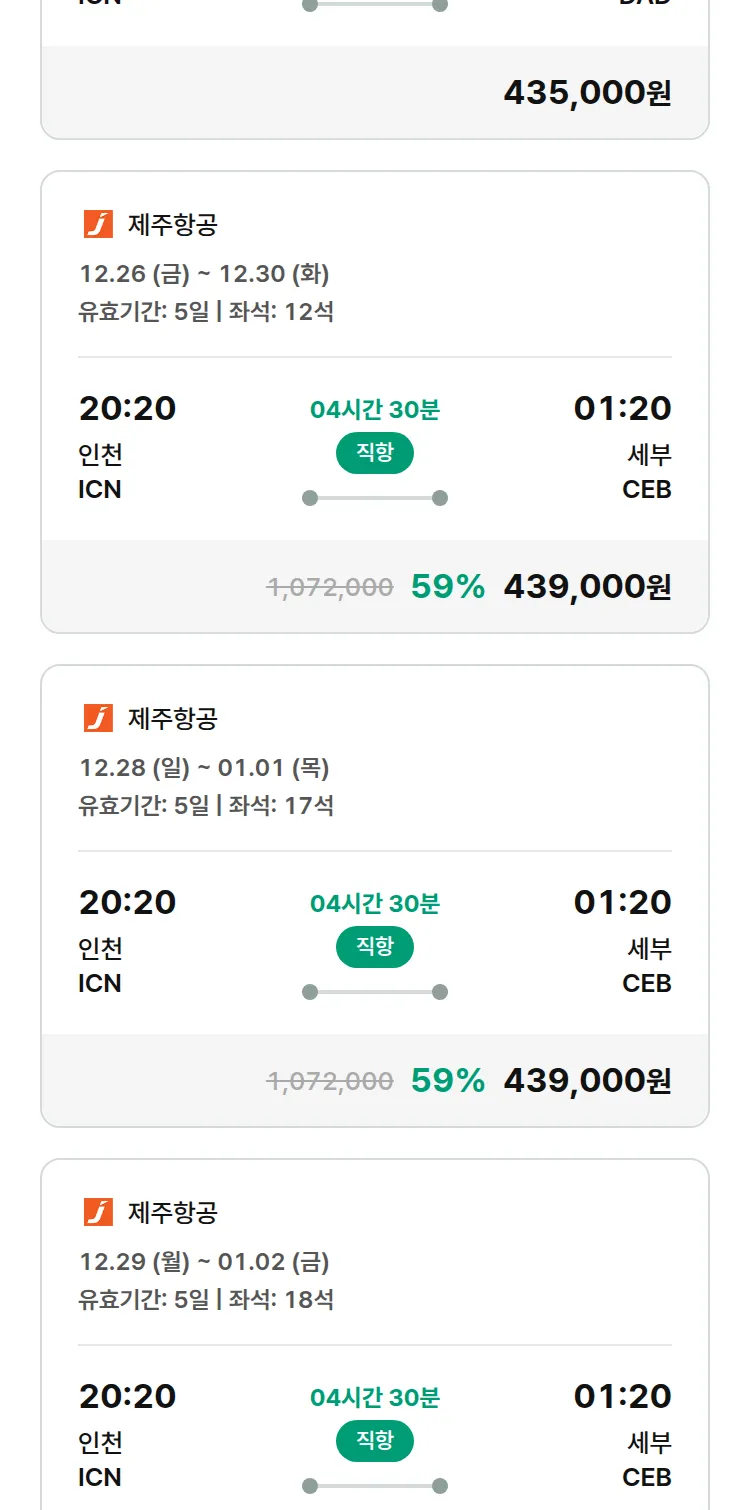
Task: Click the 59% discount on the 12.28 flight
Action: (448, 1081)
